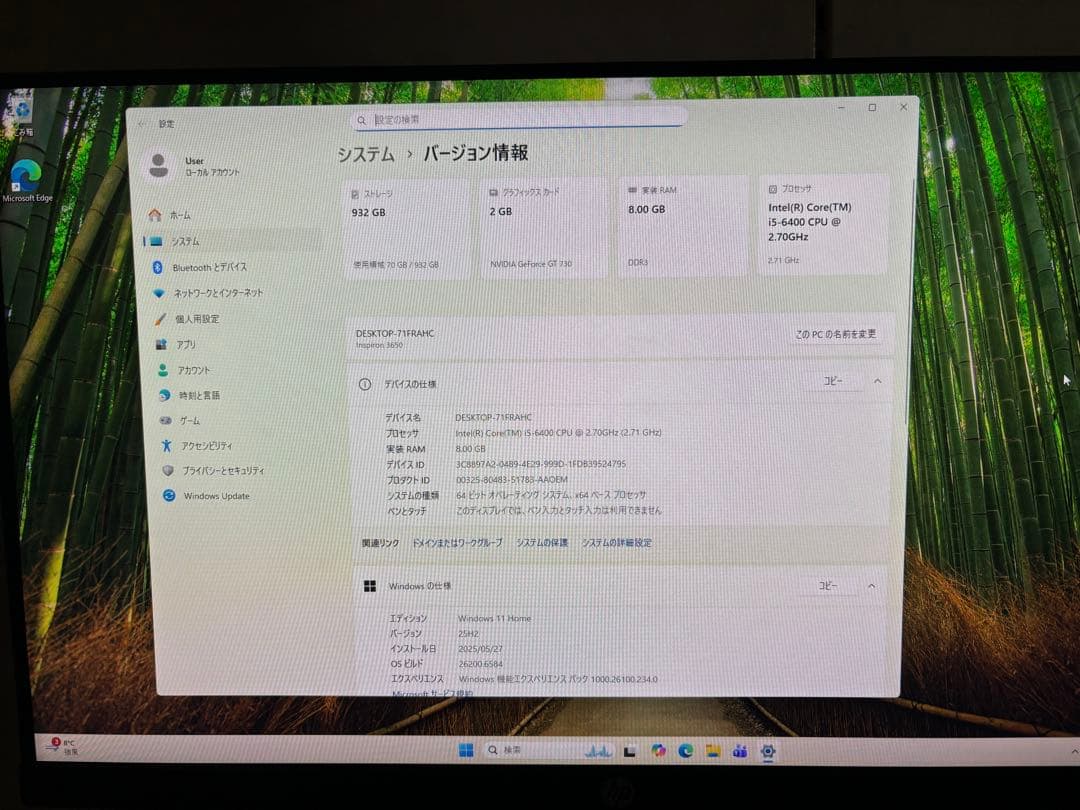Launch Edge browser from the taskbar

pyautogui.click(x=686, y=751)
